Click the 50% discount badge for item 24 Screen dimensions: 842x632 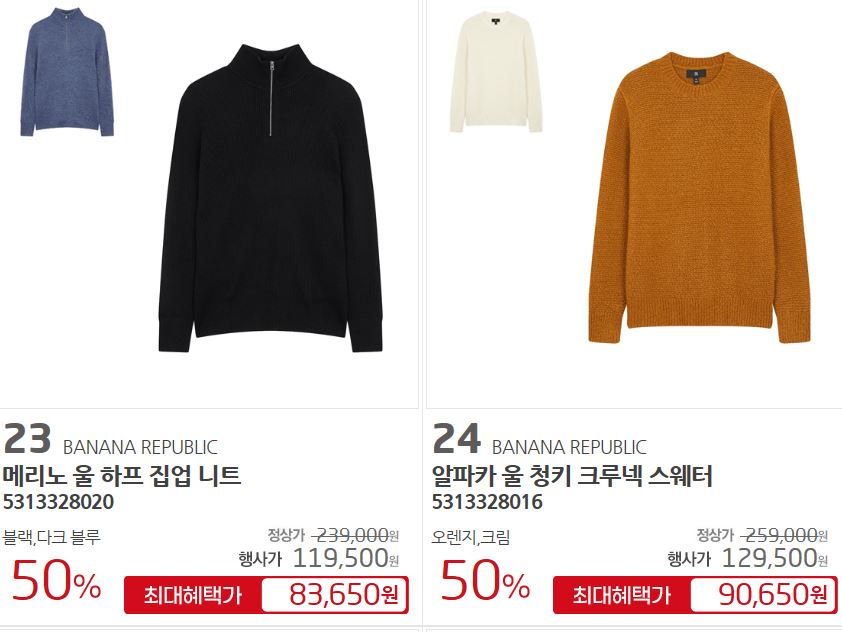(485, 580)
